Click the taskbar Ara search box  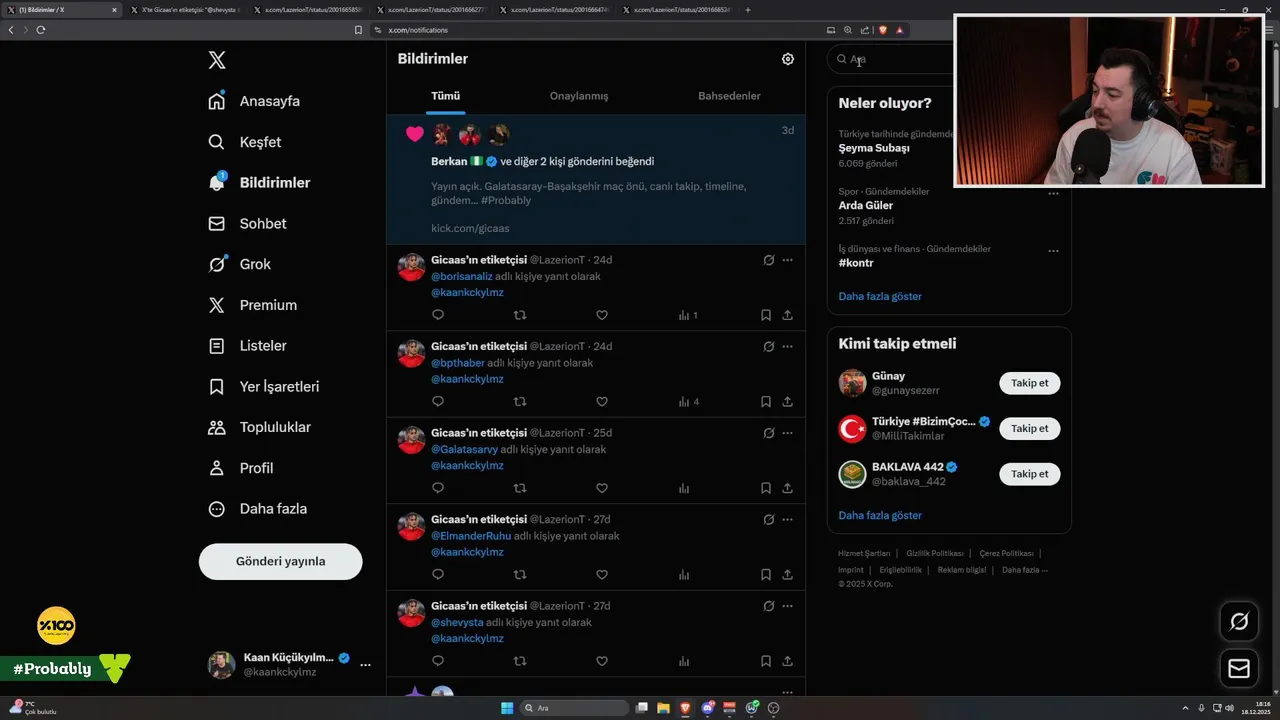(576, 708)
